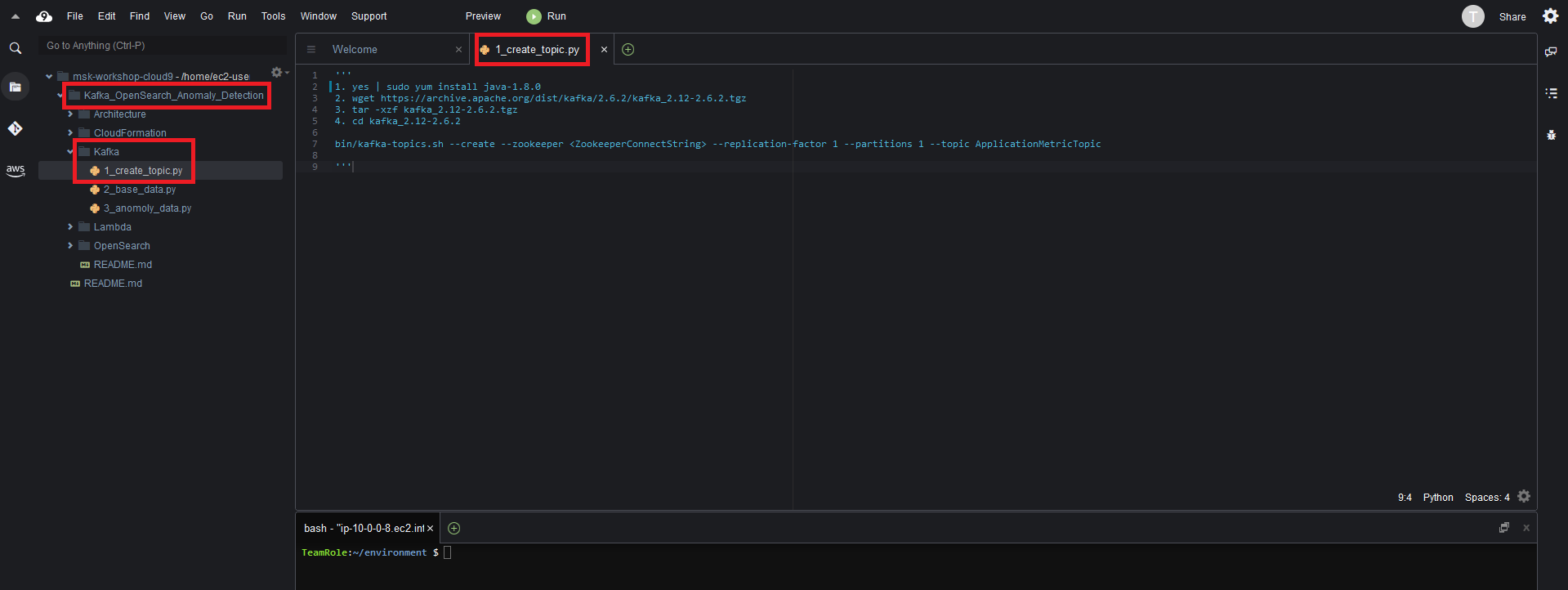Open README.md inside Kafka_OpenSearch_Anomaly_Detection folder
1568x590 pixels.
(123, 265)
